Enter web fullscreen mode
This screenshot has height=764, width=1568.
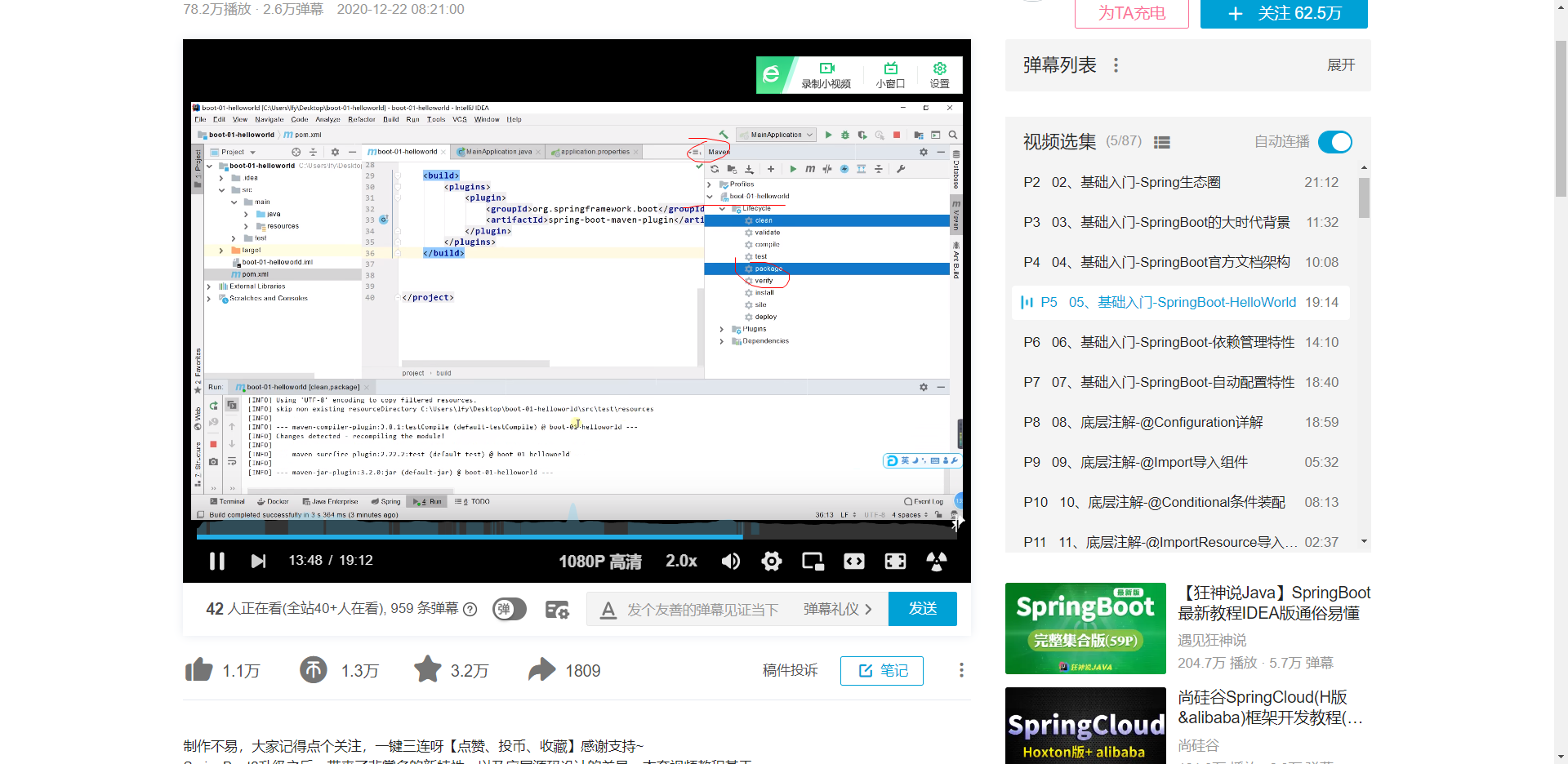click(x=895, y=561)
